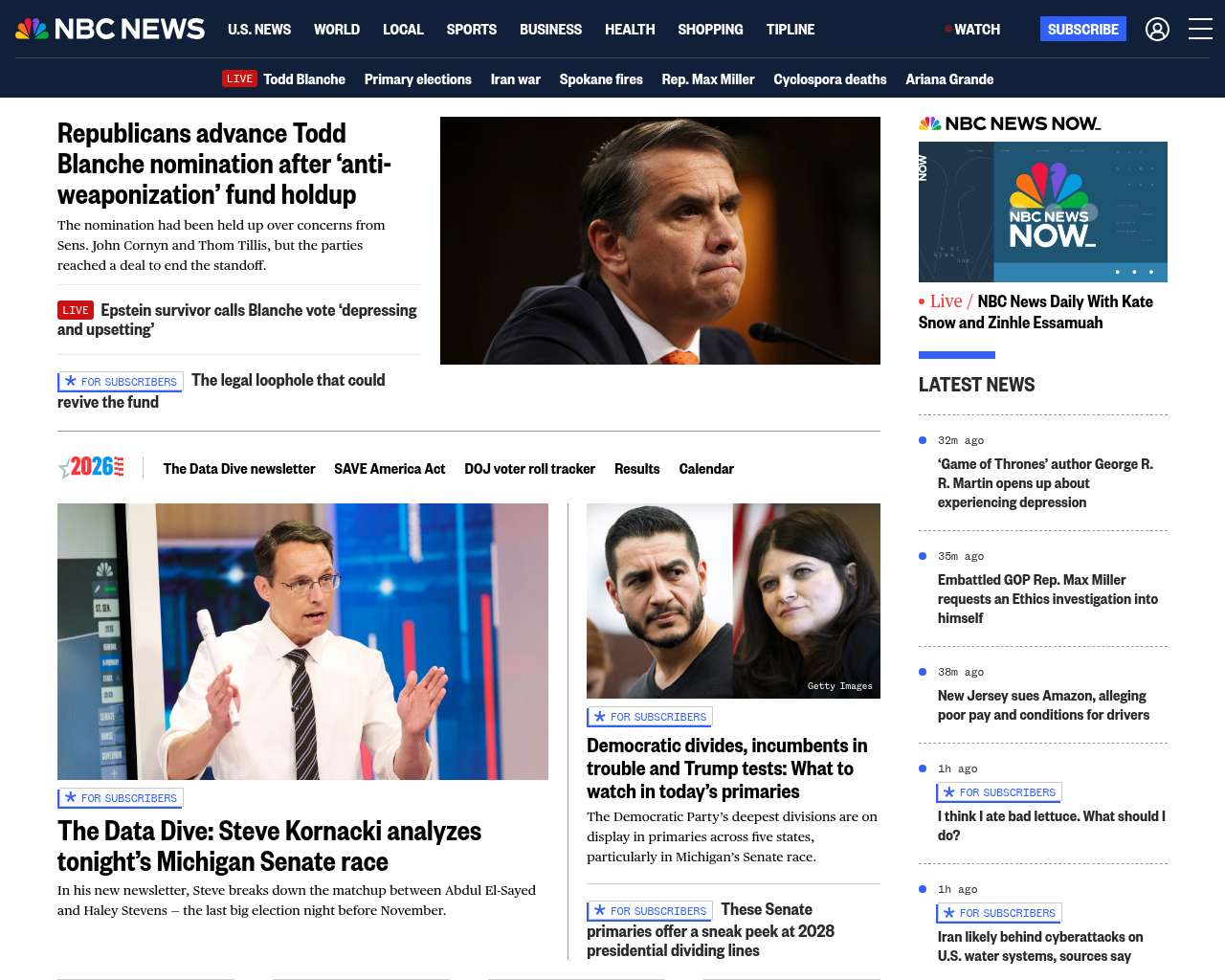Viewport: 1225px width, 980px height.
Task: Click the NBC News peacock logo
Action: (x=110, y=29)
